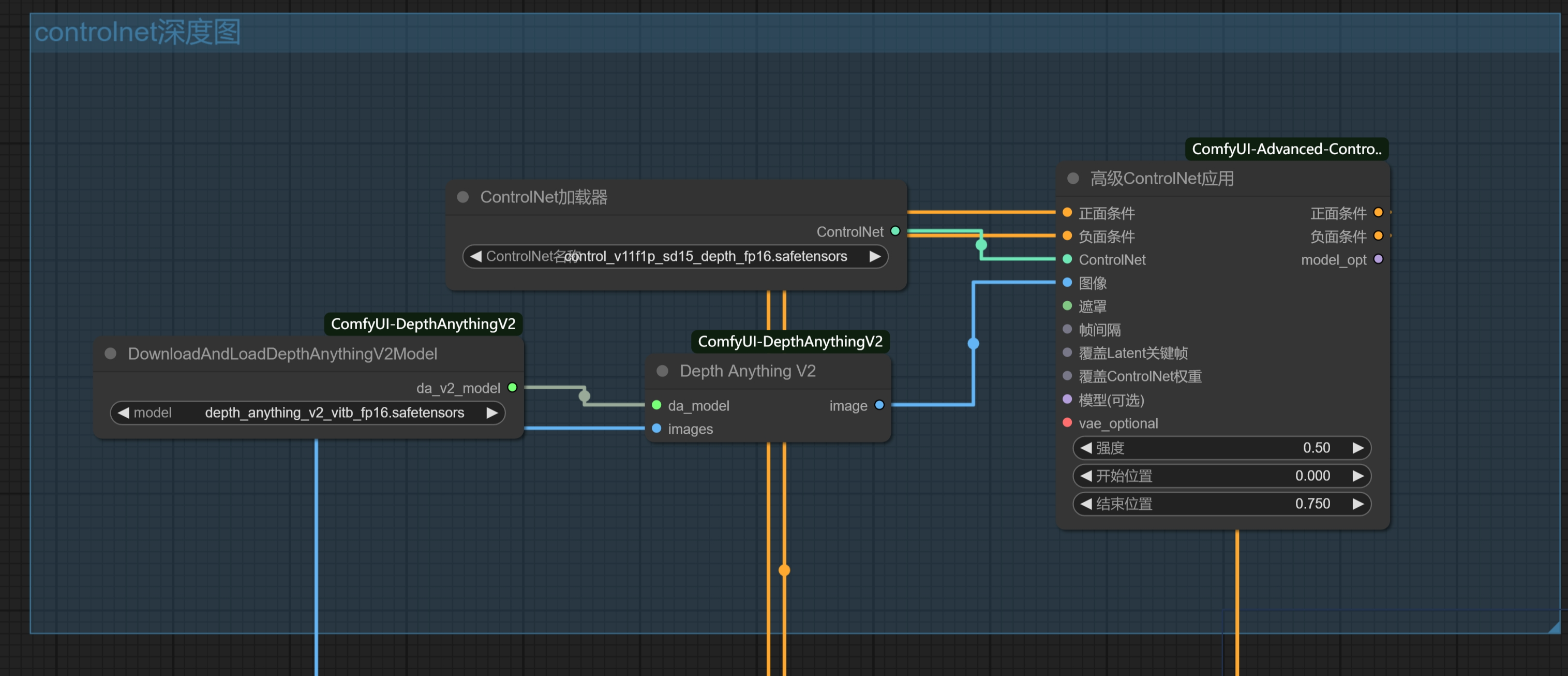Click the 负面条件 output socket
Screen dimensions: 1568x676
[1379, 235]
